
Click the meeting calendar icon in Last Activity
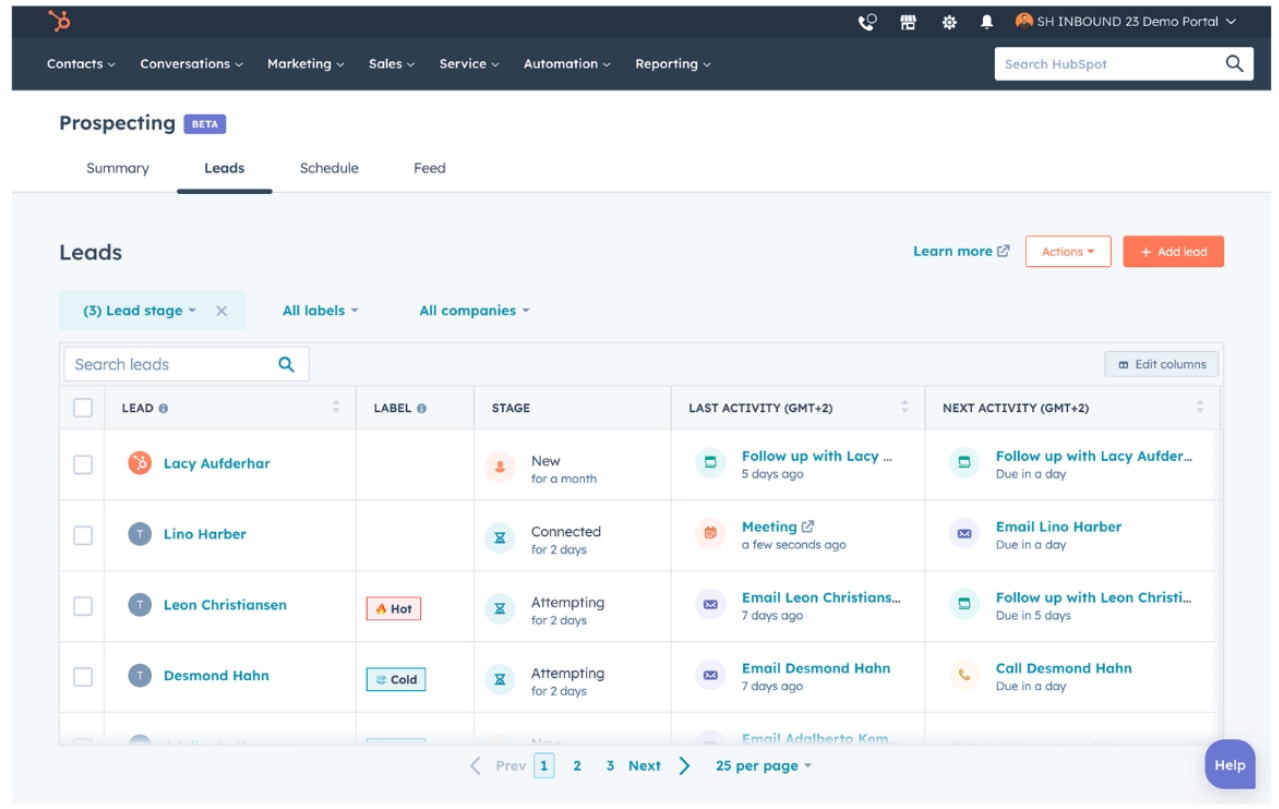(x=710, y=533)
